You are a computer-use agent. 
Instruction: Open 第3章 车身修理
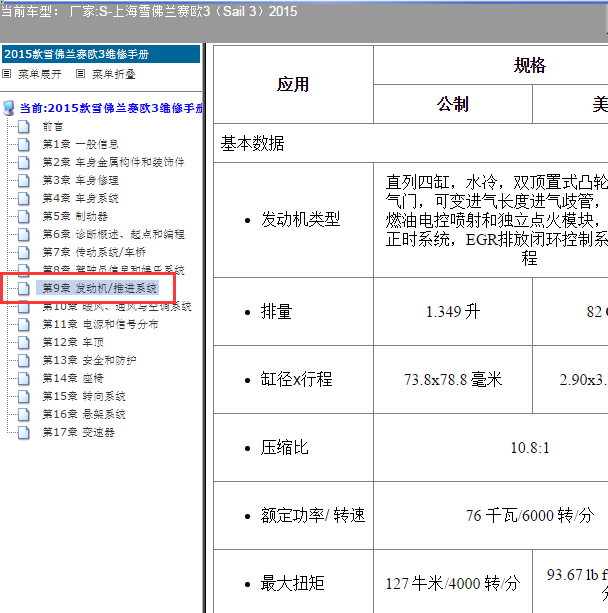pos(80,180)
